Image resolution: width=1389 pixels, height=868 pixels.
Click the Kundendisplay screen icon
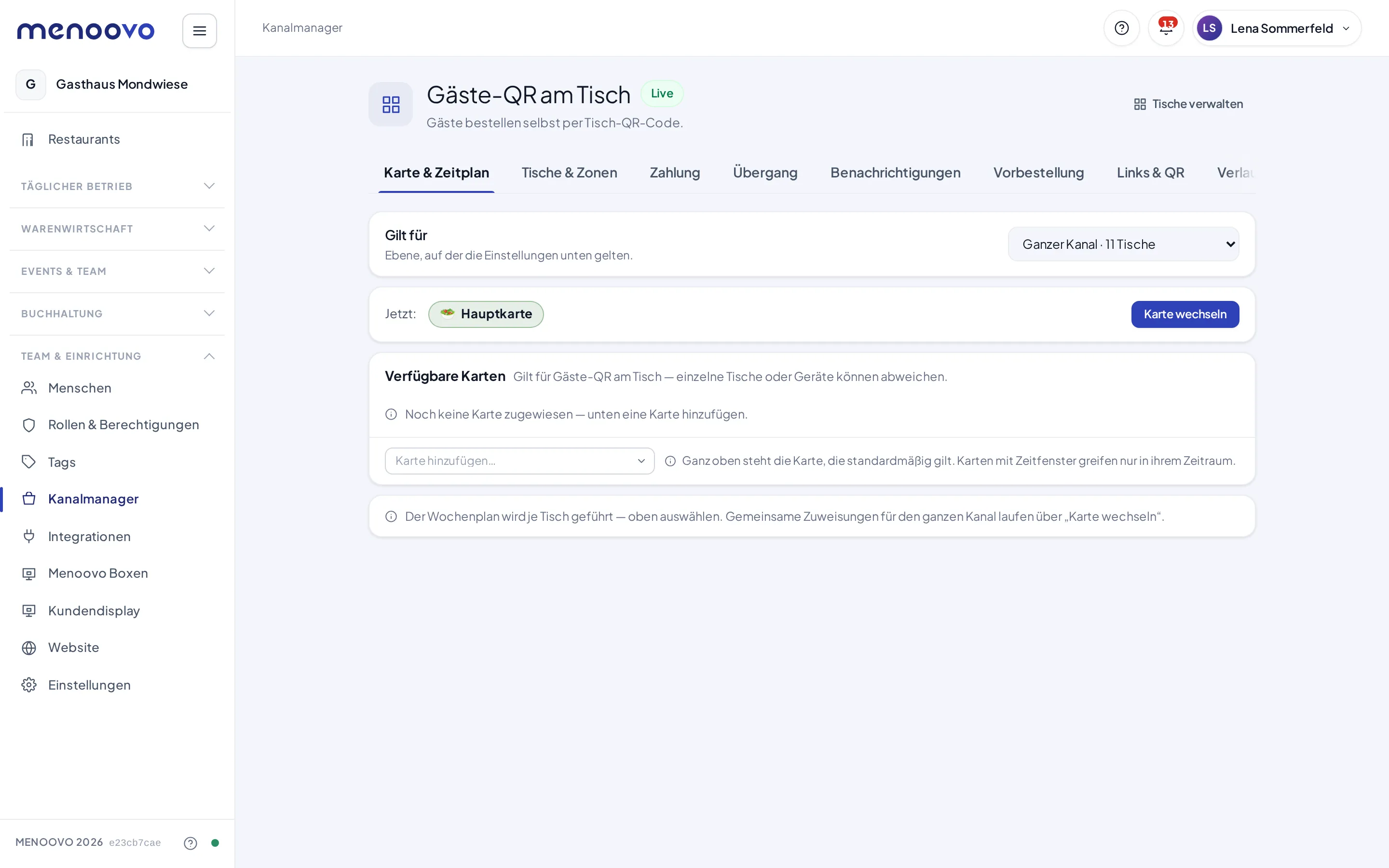[29, 611]
